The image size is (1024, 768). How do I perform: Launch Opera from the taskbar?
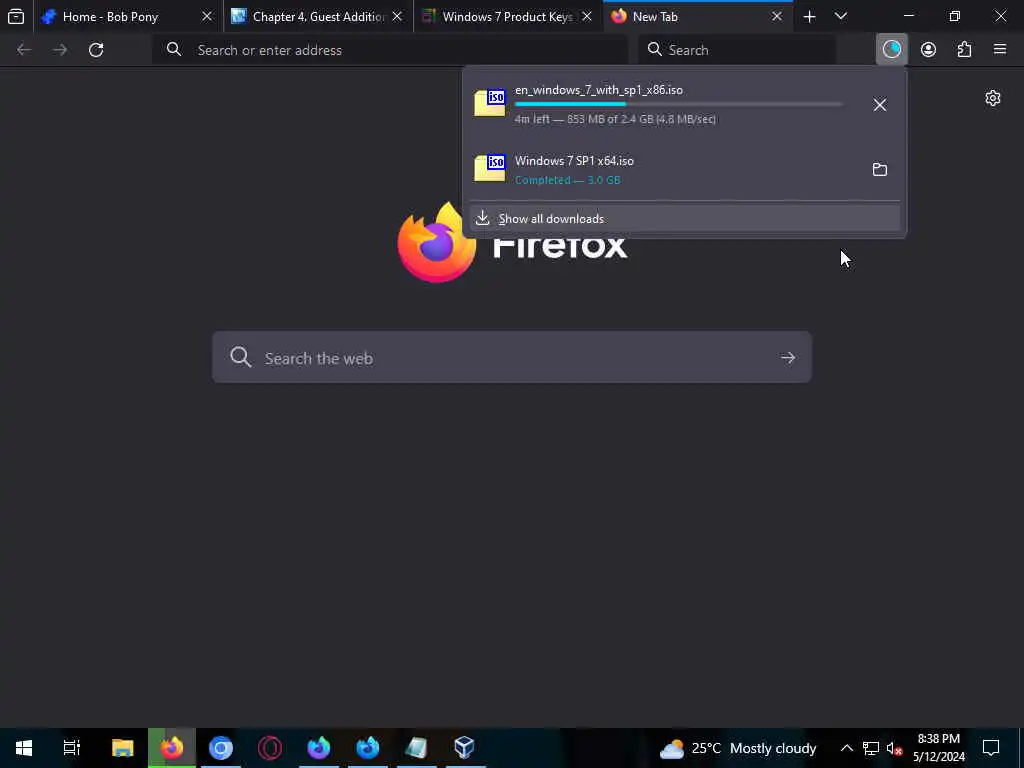point(270,748)
